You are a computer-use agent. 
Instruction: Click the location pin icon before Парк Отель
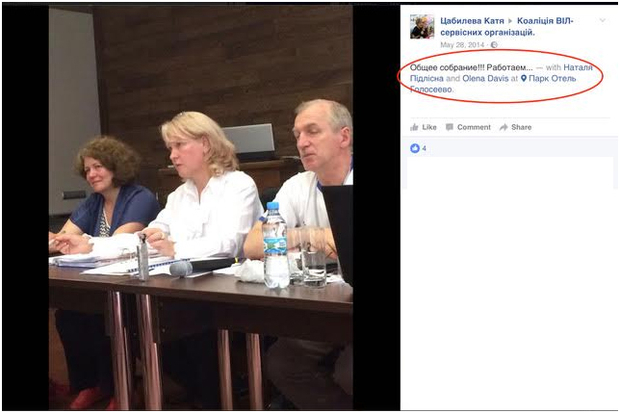(x=524, y=78)
